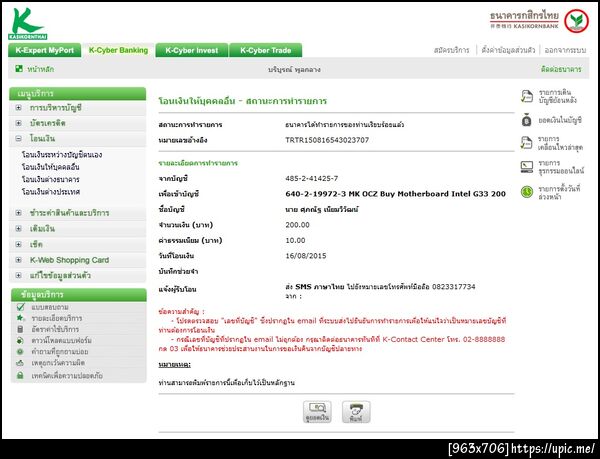Click อัตราค่าใช้บริการ text link
600x459 pixels.
click(x=55, y=329)
